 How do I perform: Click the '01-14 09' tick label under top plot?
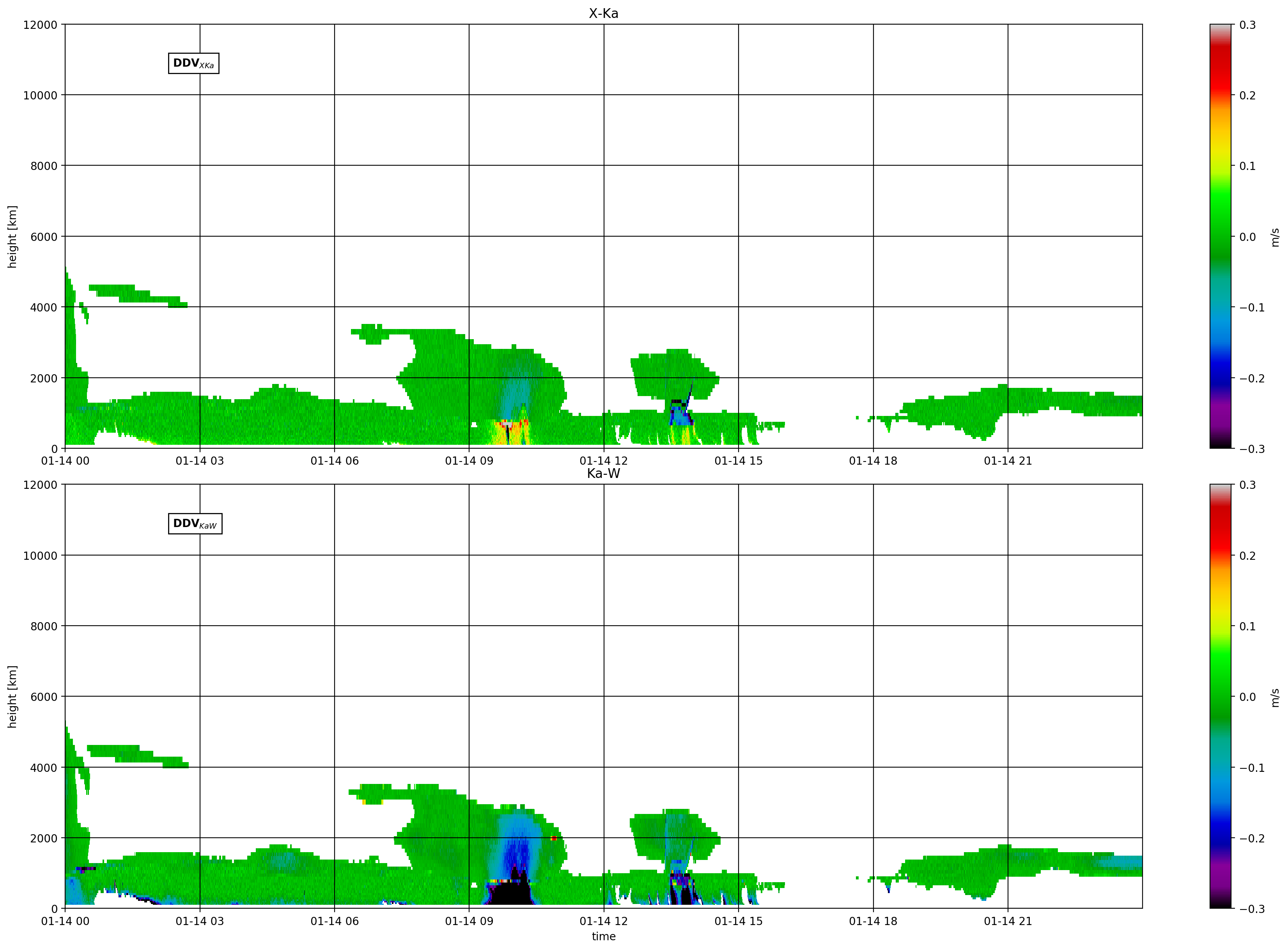pyautogui.click(x=469, y=461)
